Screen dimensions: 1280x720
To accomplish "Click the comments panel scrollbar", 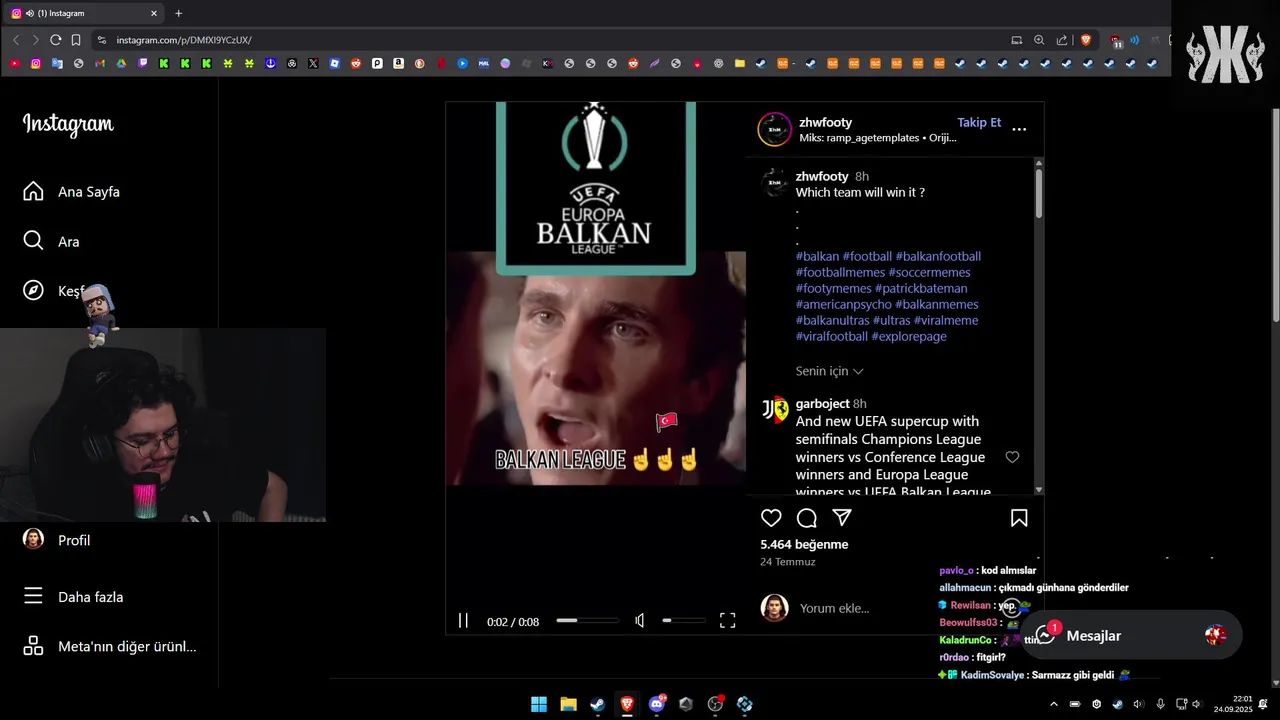I will (x=1039, y=194).
